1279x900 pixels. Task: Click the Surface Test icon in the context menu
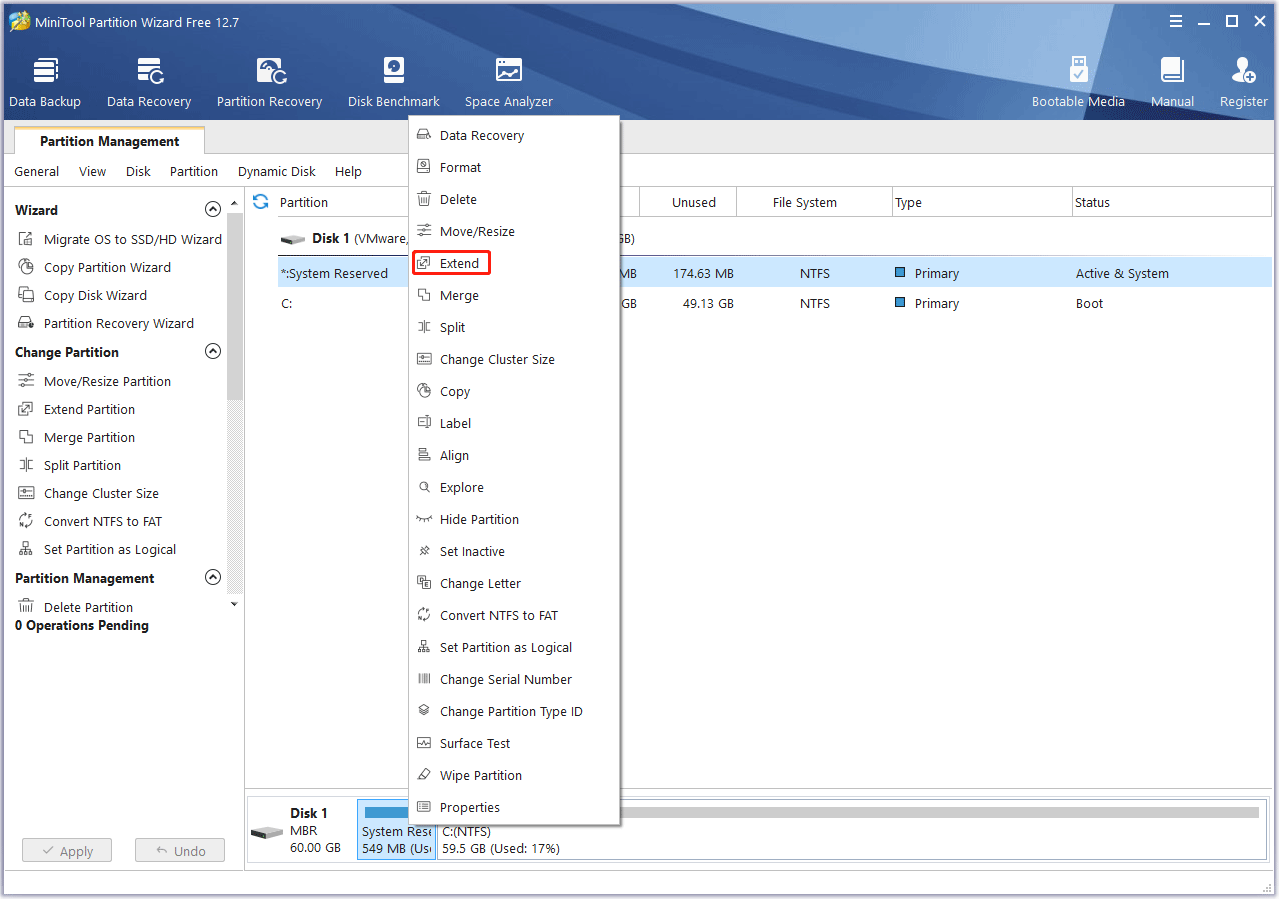click(x=424, y=743)
